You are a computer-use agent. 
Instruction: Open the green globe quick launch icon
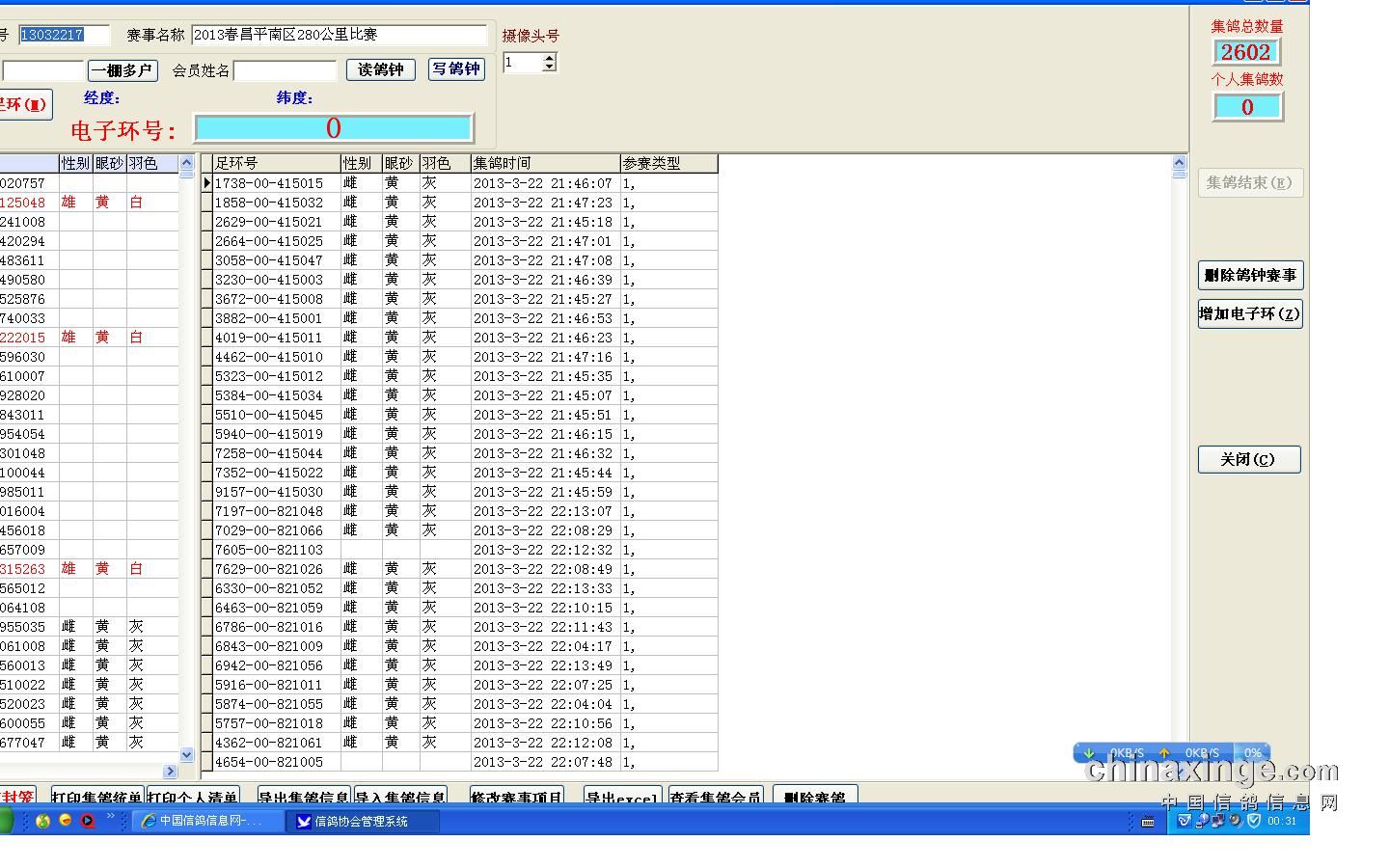point(42,821)
